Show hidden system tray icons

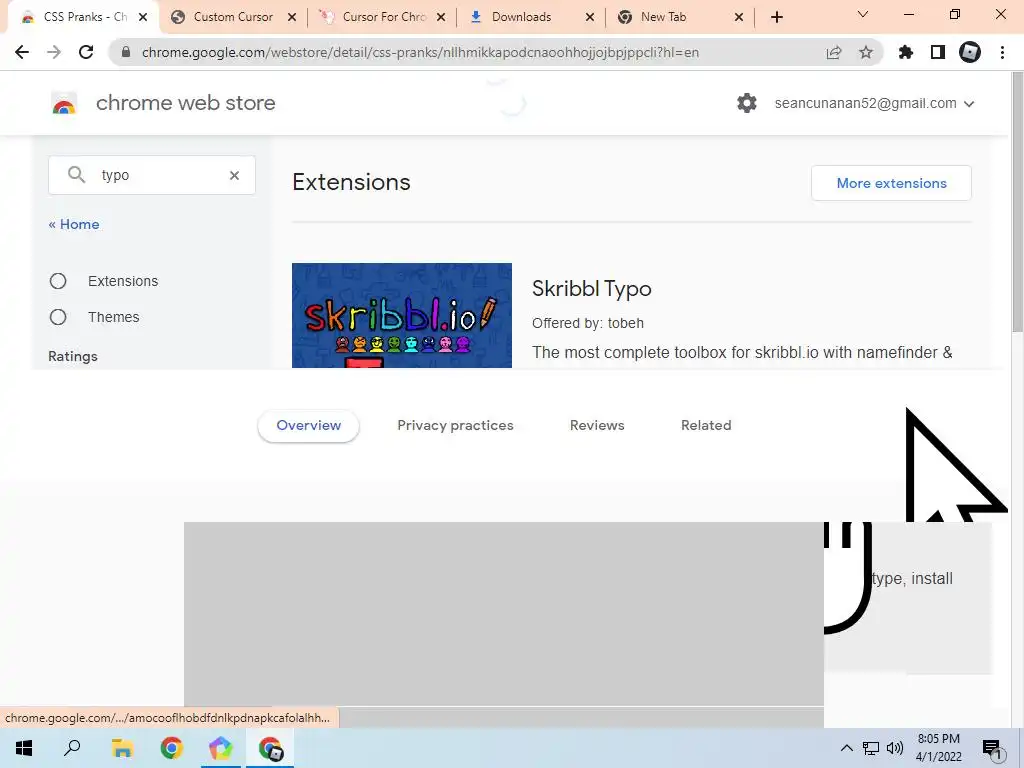coord(846,748)
